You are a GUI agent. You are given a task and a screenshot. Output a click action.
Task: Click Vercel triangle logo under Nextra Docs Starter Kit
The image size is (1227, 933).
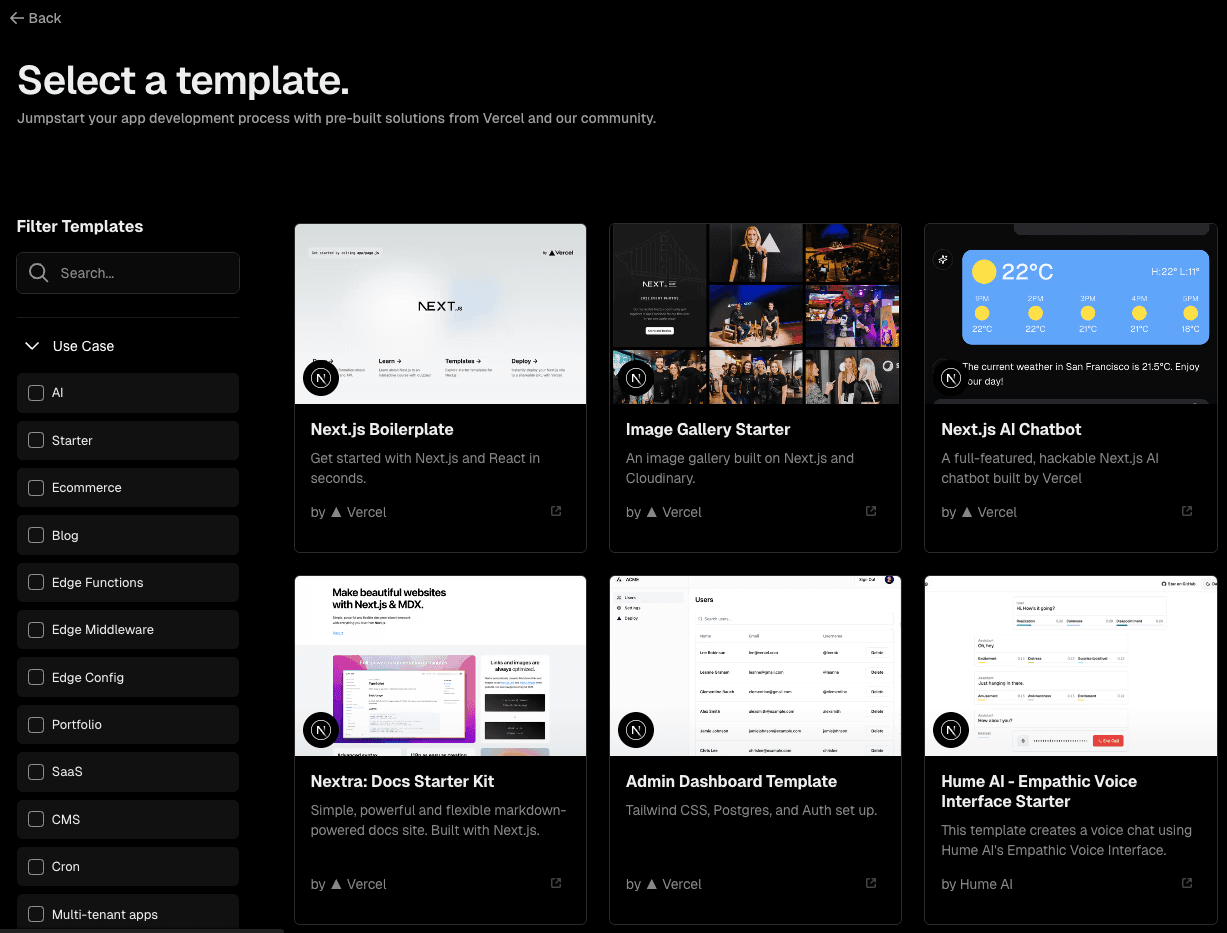tap(337, 884)
